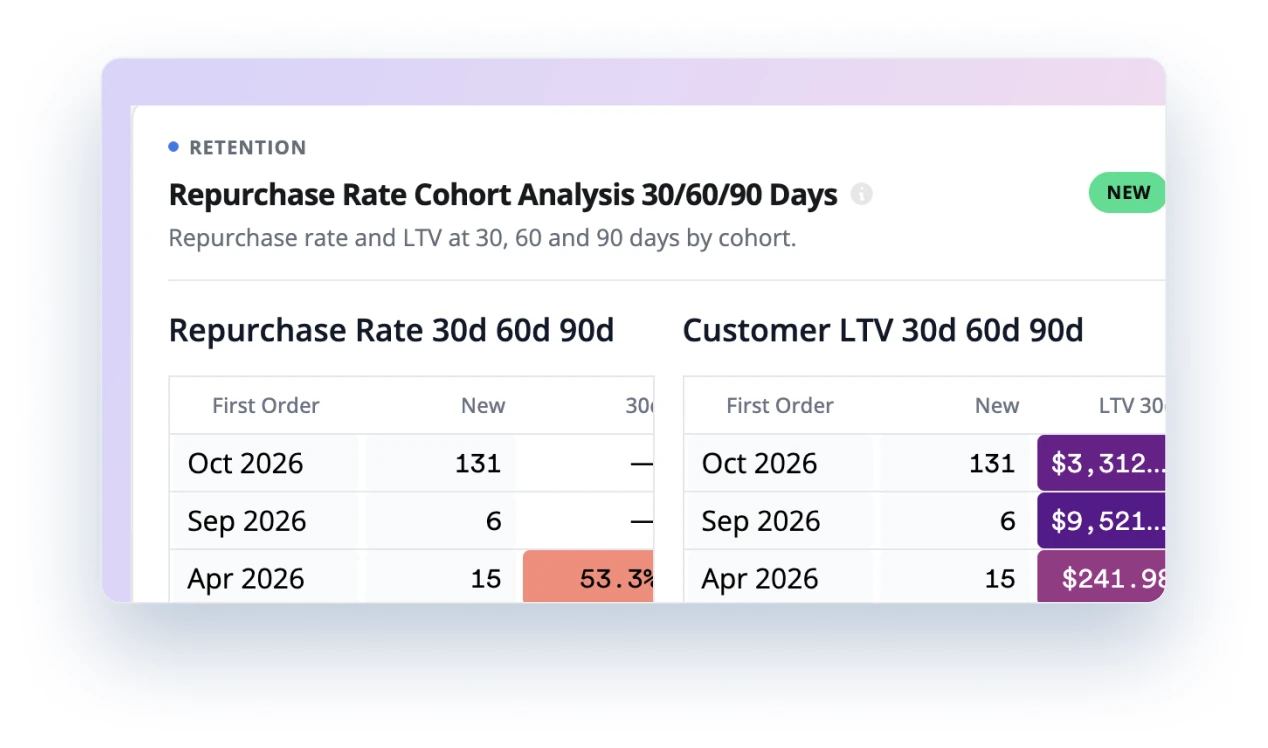Click New column header in Repurchase Rate table
1268x748 pixels.
[x=483, y=406]
